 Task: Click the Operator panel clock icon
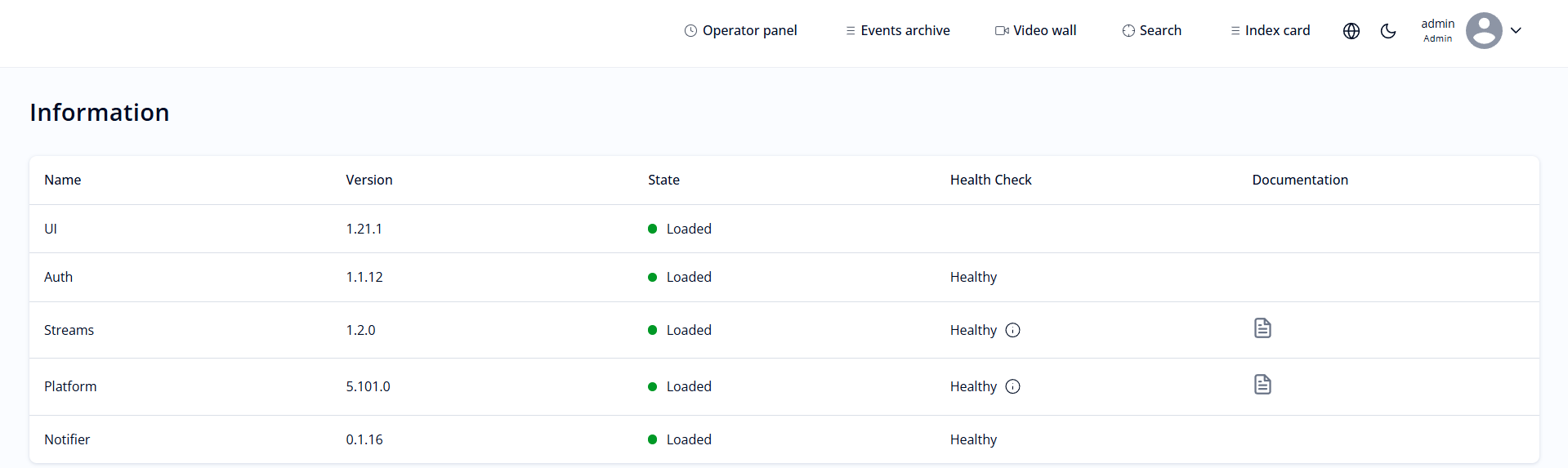pyautogui.click(x=690, y=31)
